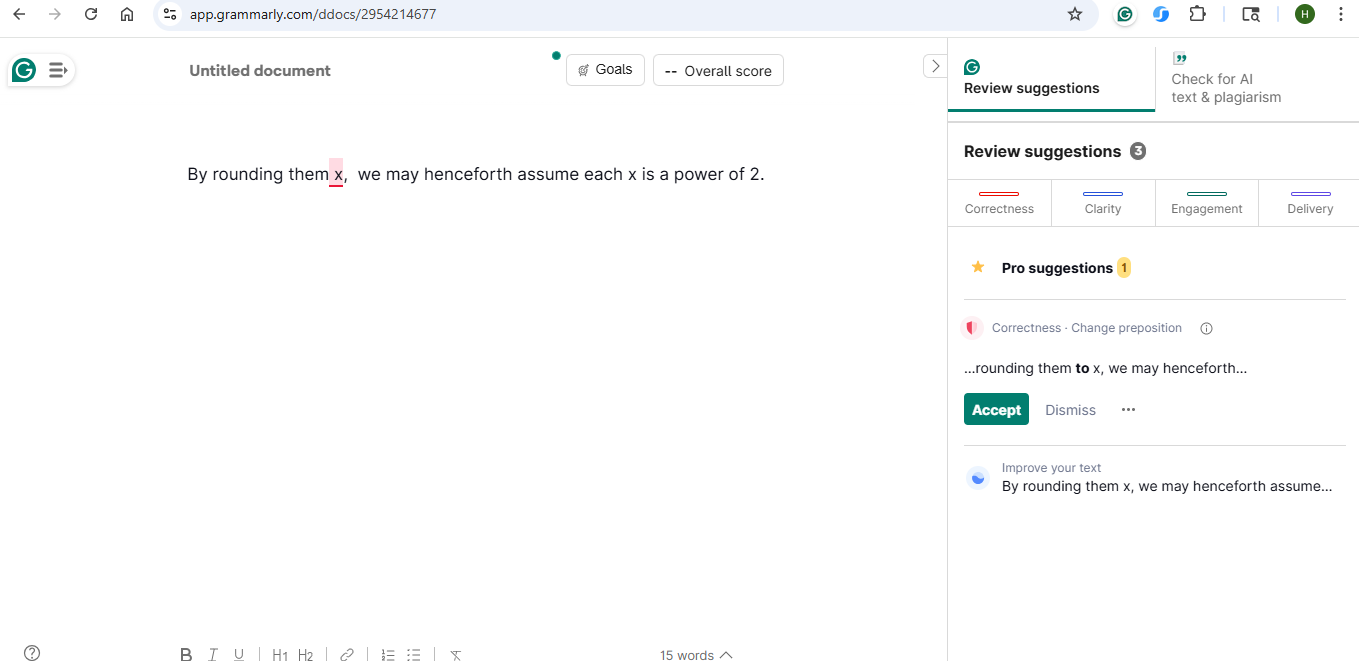The width and height of the screenshot is (1359, 661).
Task: Open the Grammarly extension icon in toolbar
Action: [1125, 14]
